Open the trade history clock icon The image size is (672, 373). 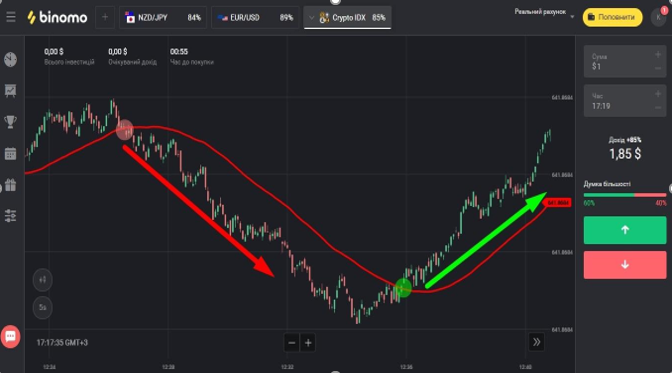[10, 59]
